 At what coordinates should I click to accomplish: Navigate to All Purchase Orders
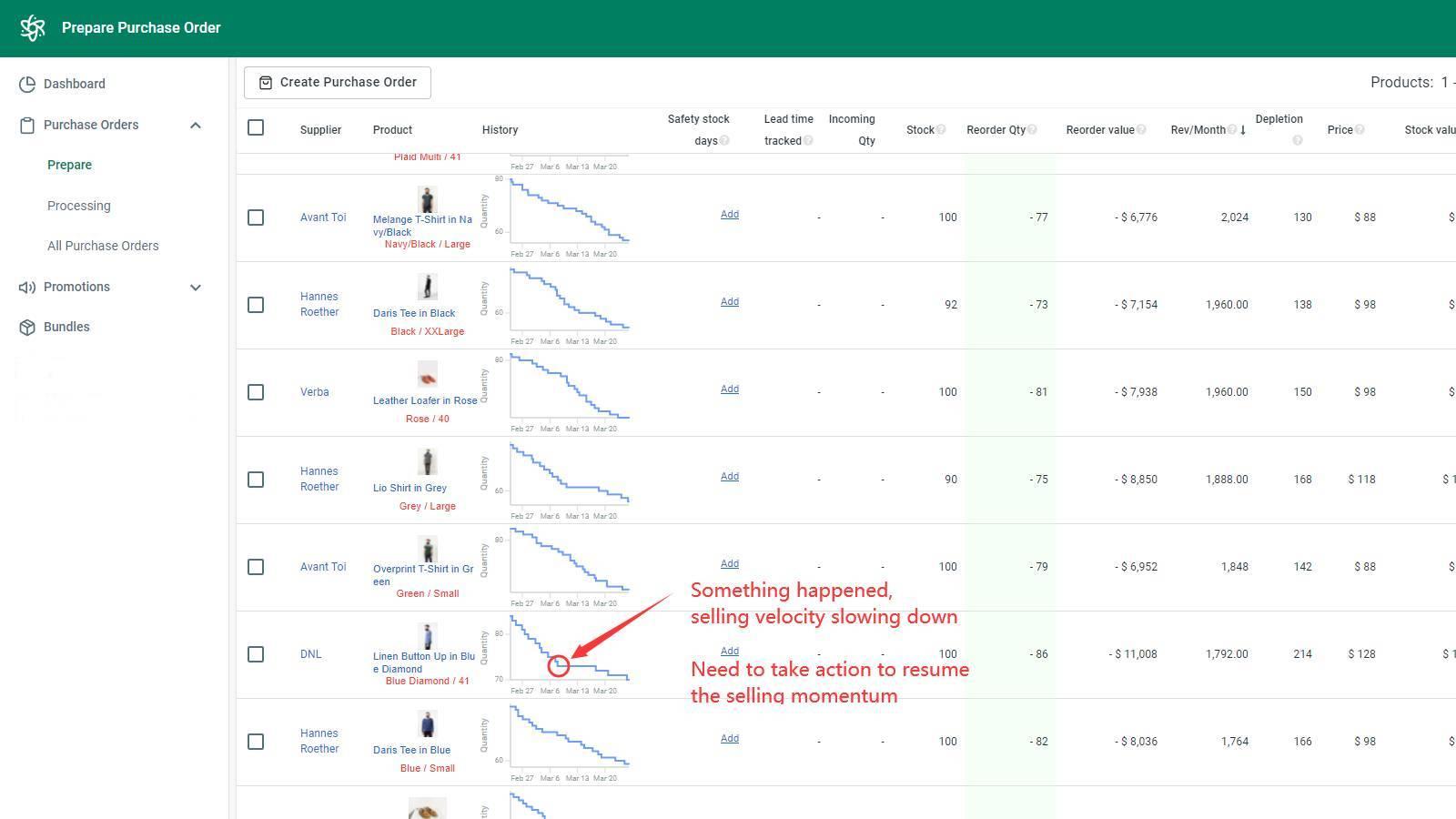click(103, 246)
